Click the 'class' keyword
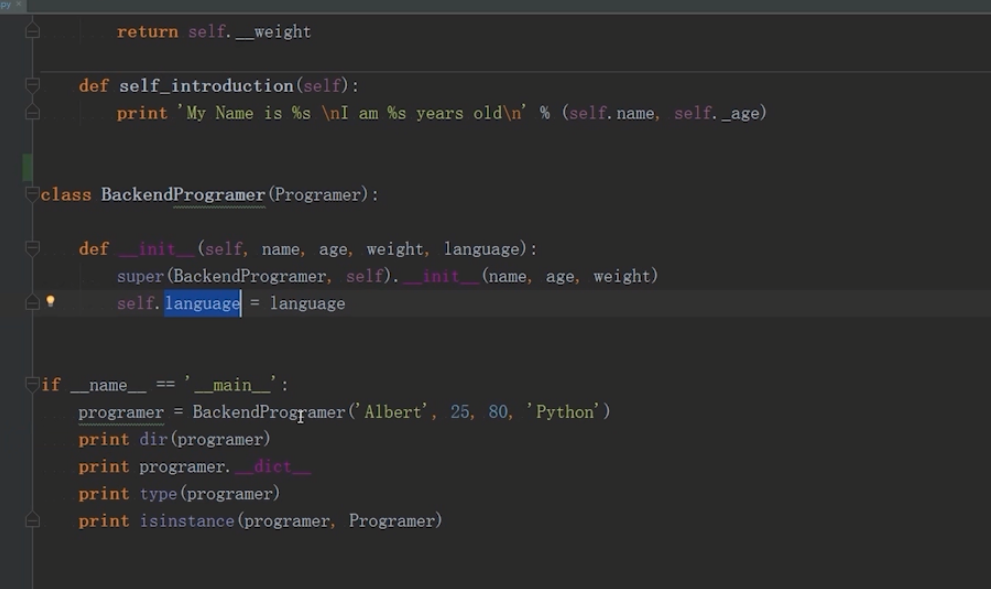 (x=66, y=195)
